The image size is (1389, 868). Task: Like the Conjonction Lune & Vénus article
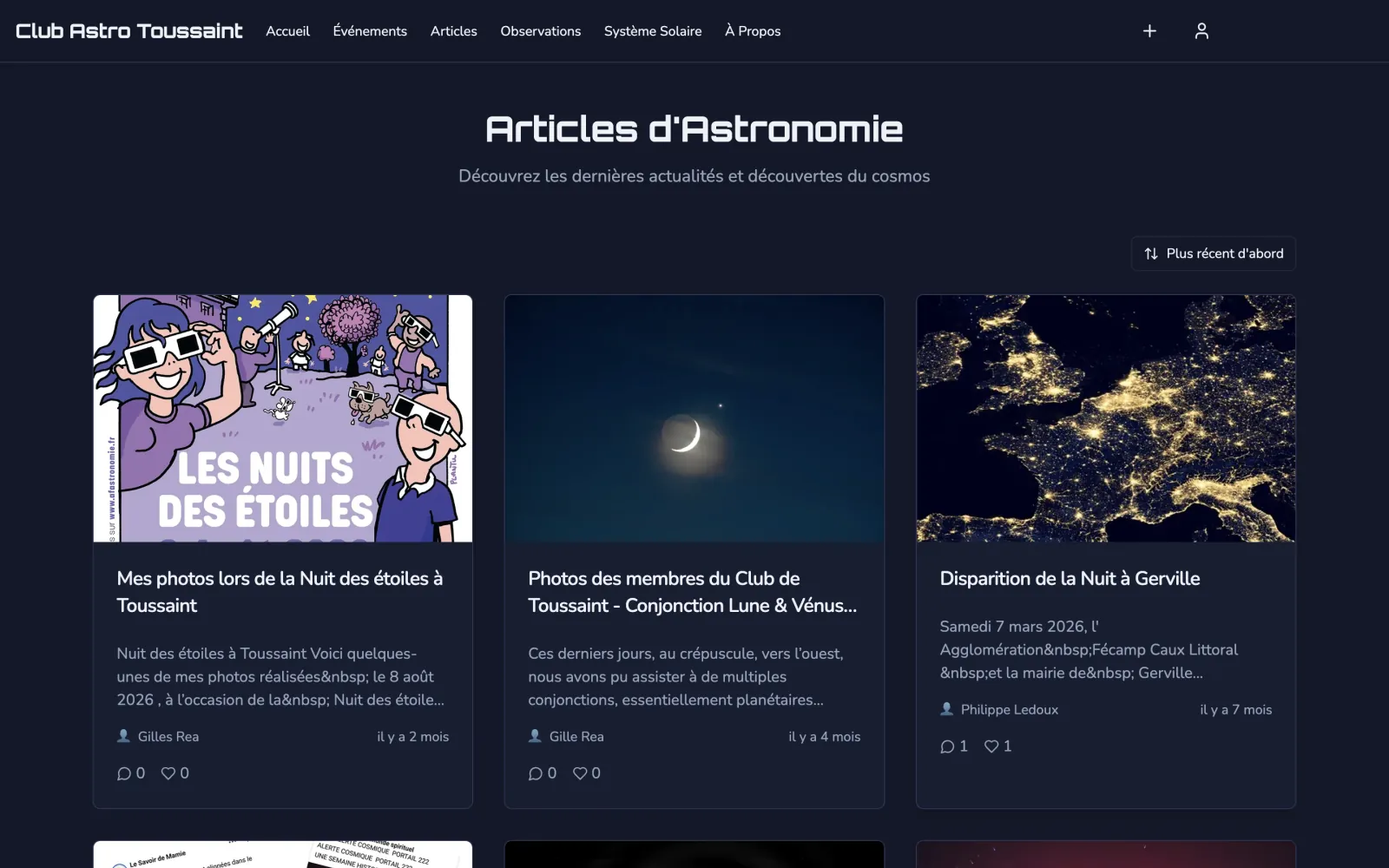[x=580, y=773]
